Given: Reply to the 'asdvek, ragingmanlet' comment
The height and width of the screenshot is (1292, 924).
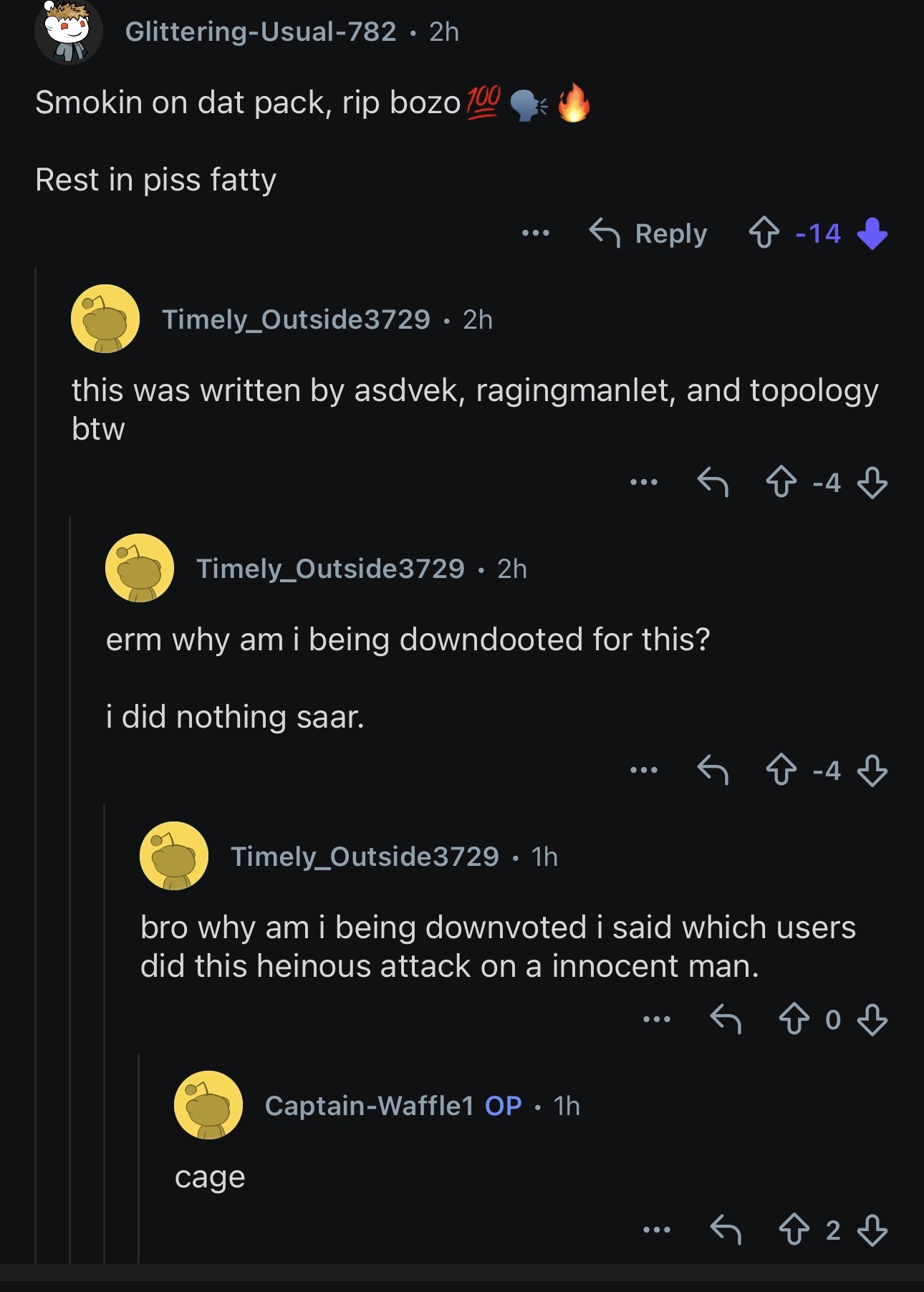Looking at the screenshot, I should [713, 482].
